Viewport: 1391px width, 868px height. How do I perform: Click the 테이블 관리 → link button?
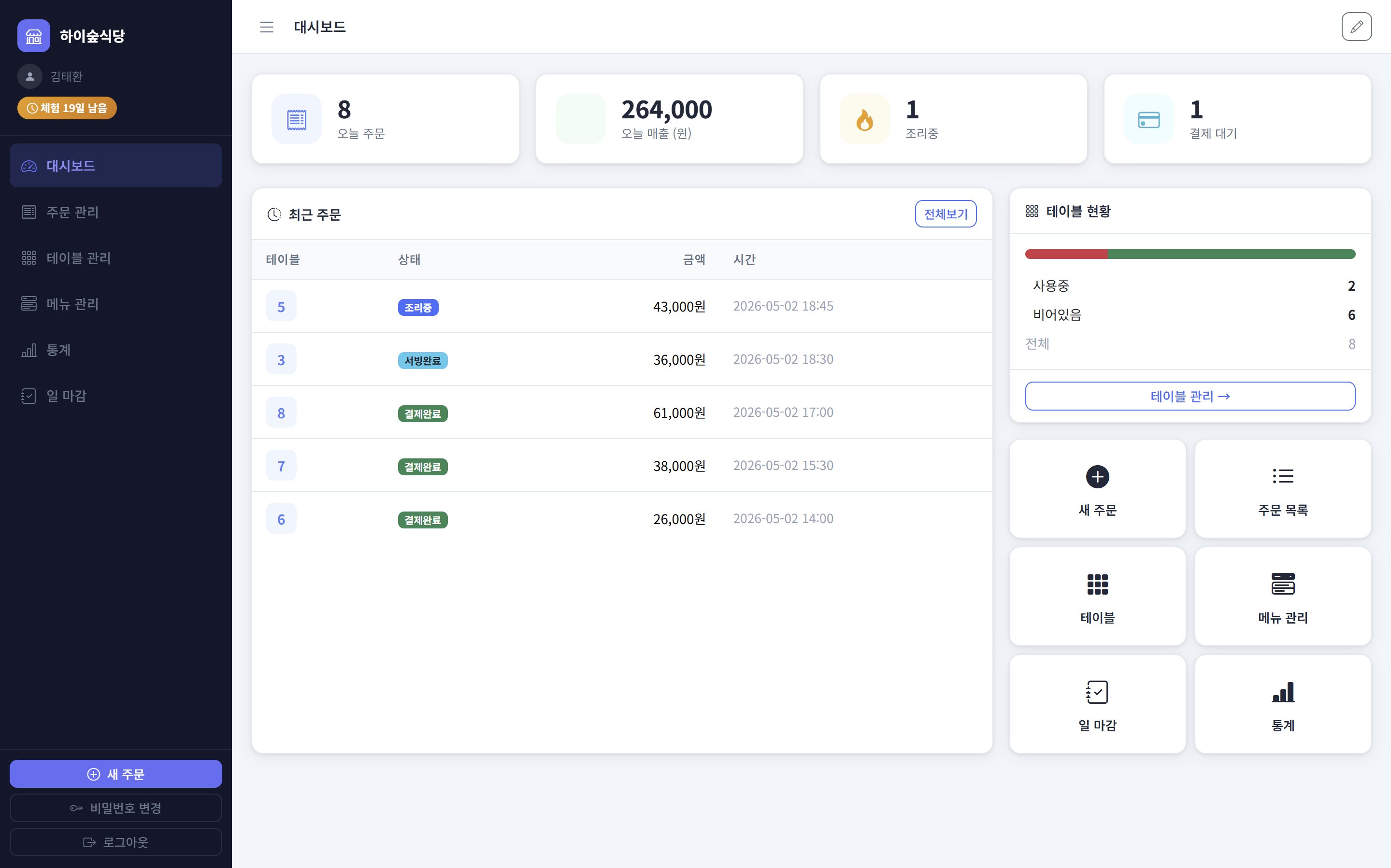(1190, 396)
